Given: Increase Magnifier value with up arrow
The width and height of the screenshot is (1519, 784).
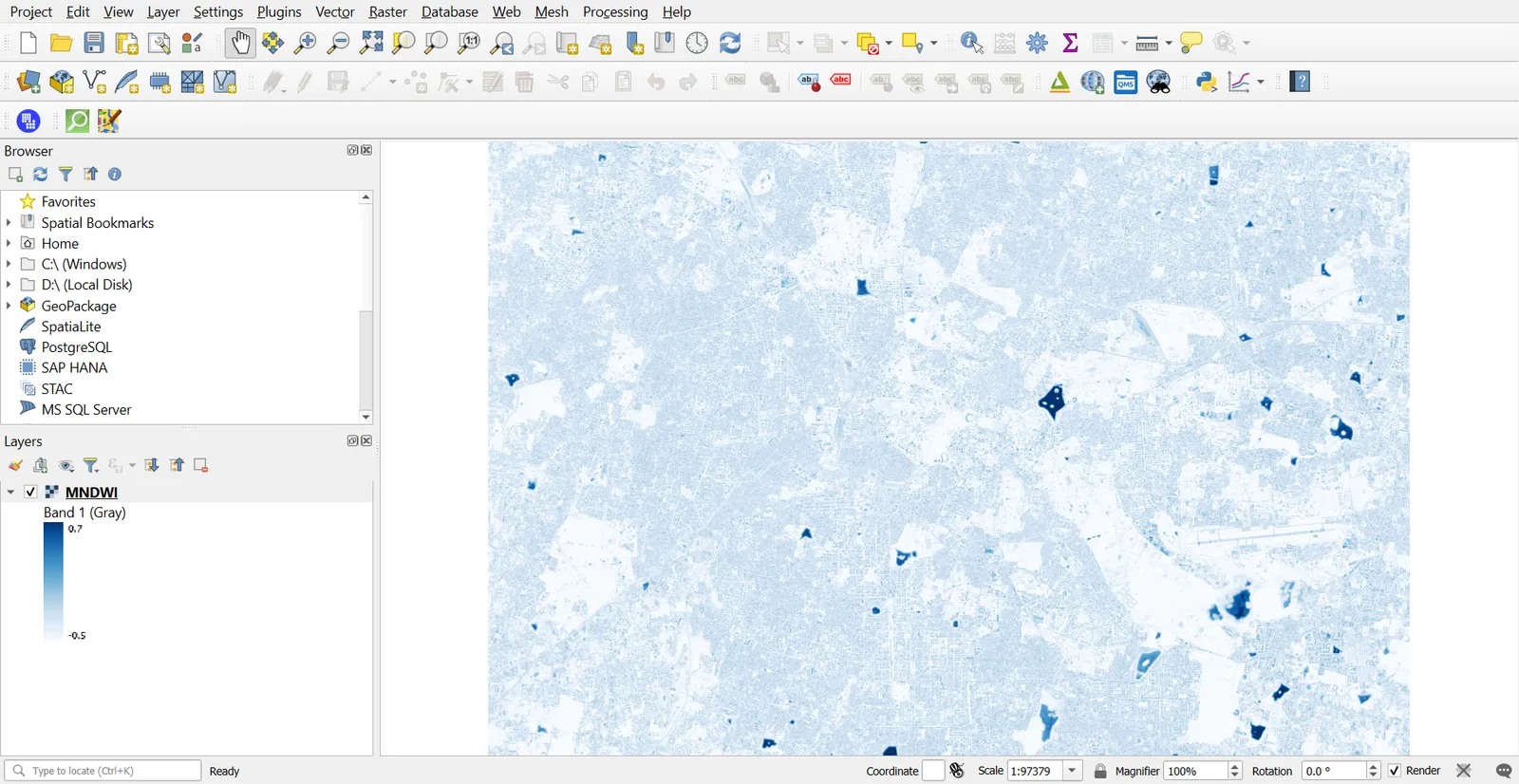Looking at the screenshot, I should point(1235,766).
